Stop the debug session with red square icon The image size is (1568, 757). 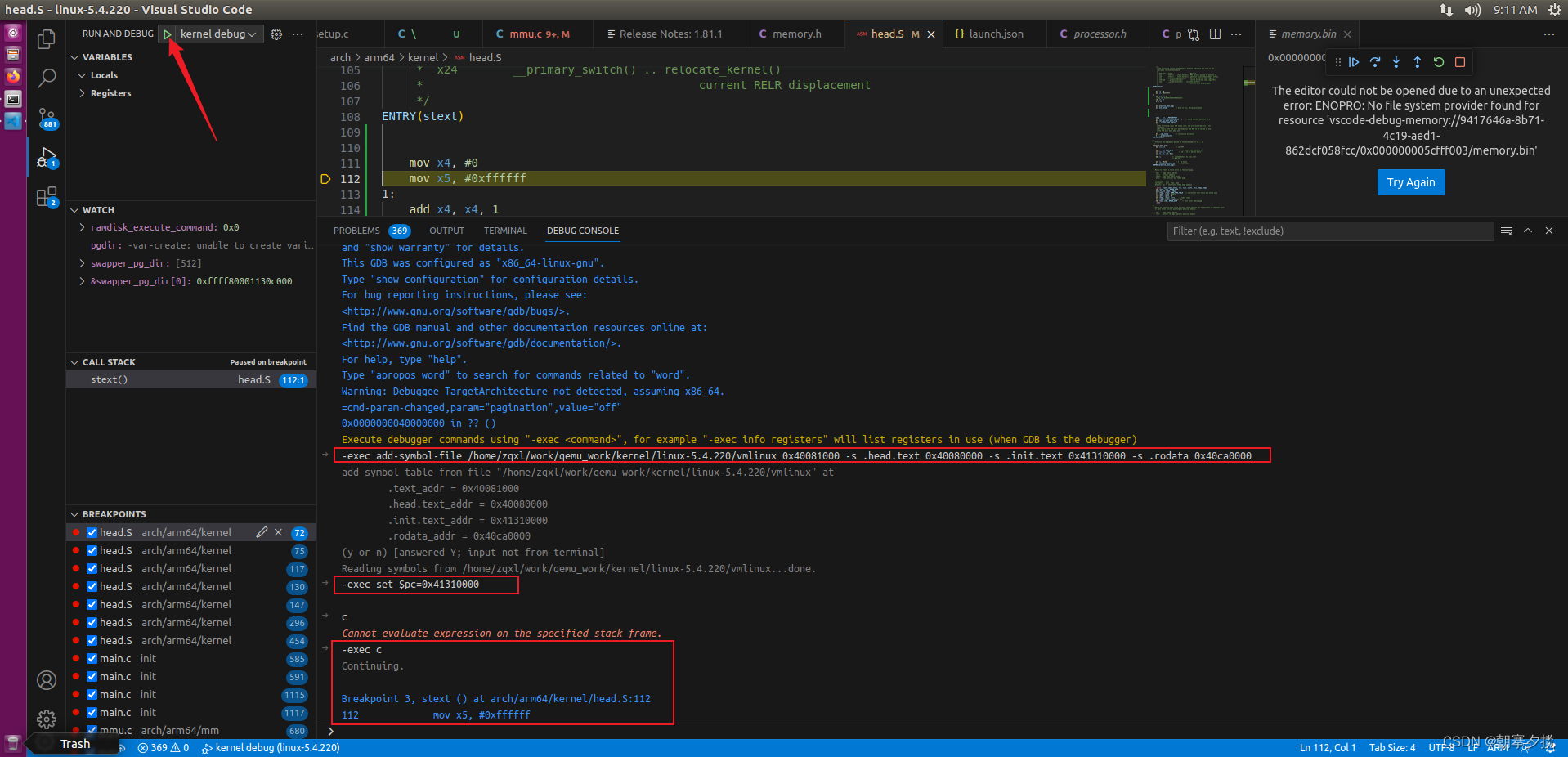pyautogui.click(x=1460, y=62)
